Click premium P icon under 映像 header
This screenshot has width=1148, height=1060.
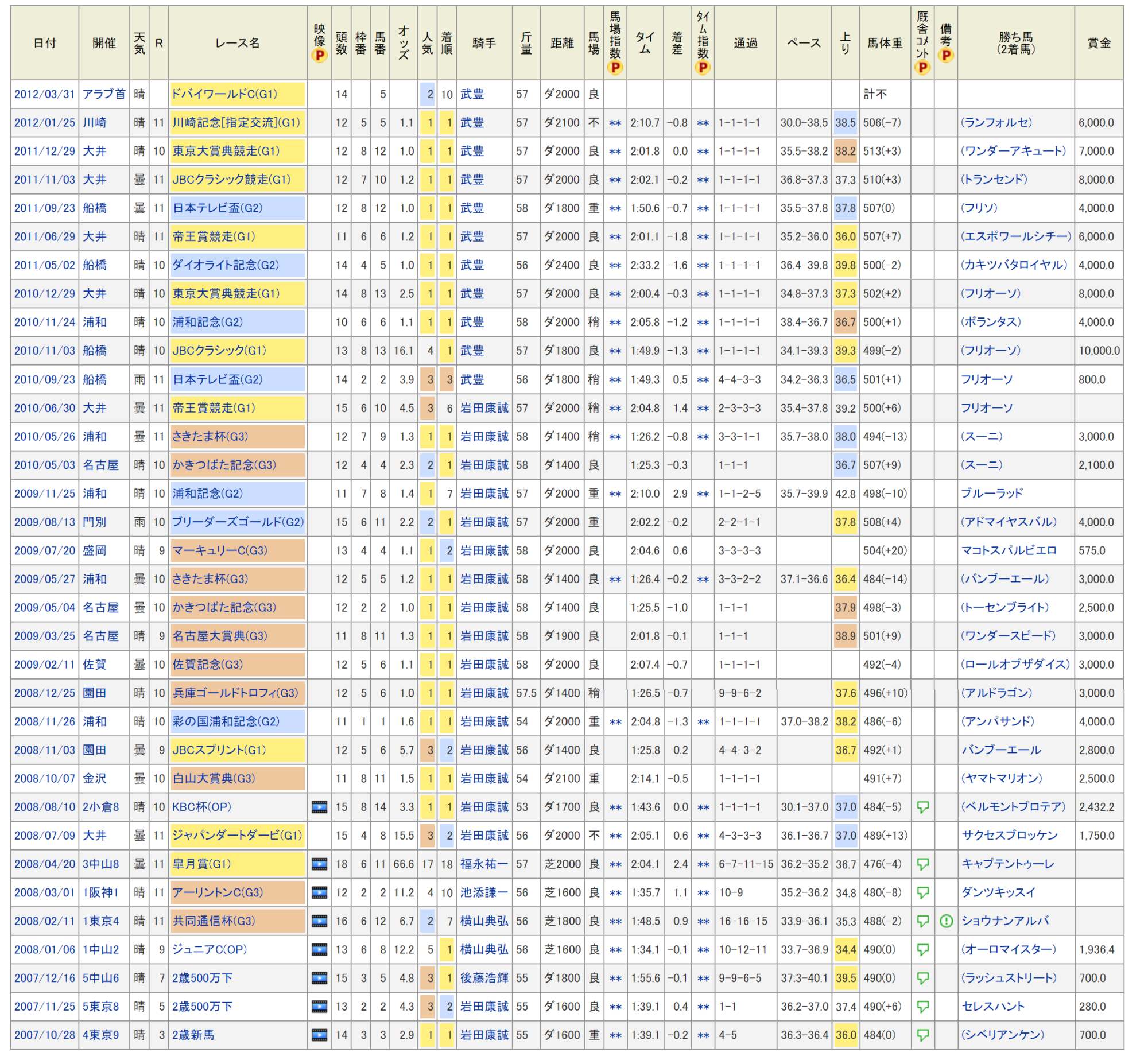pyautogui.click(x=319, y=56)
